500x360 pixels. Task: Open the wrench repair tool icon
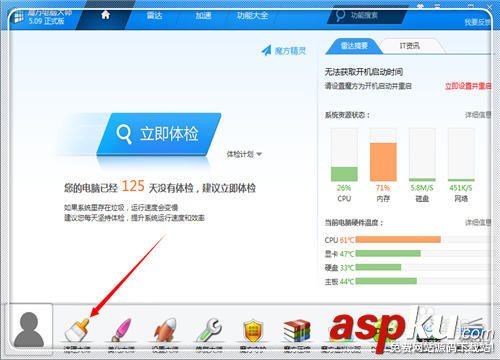209,329
